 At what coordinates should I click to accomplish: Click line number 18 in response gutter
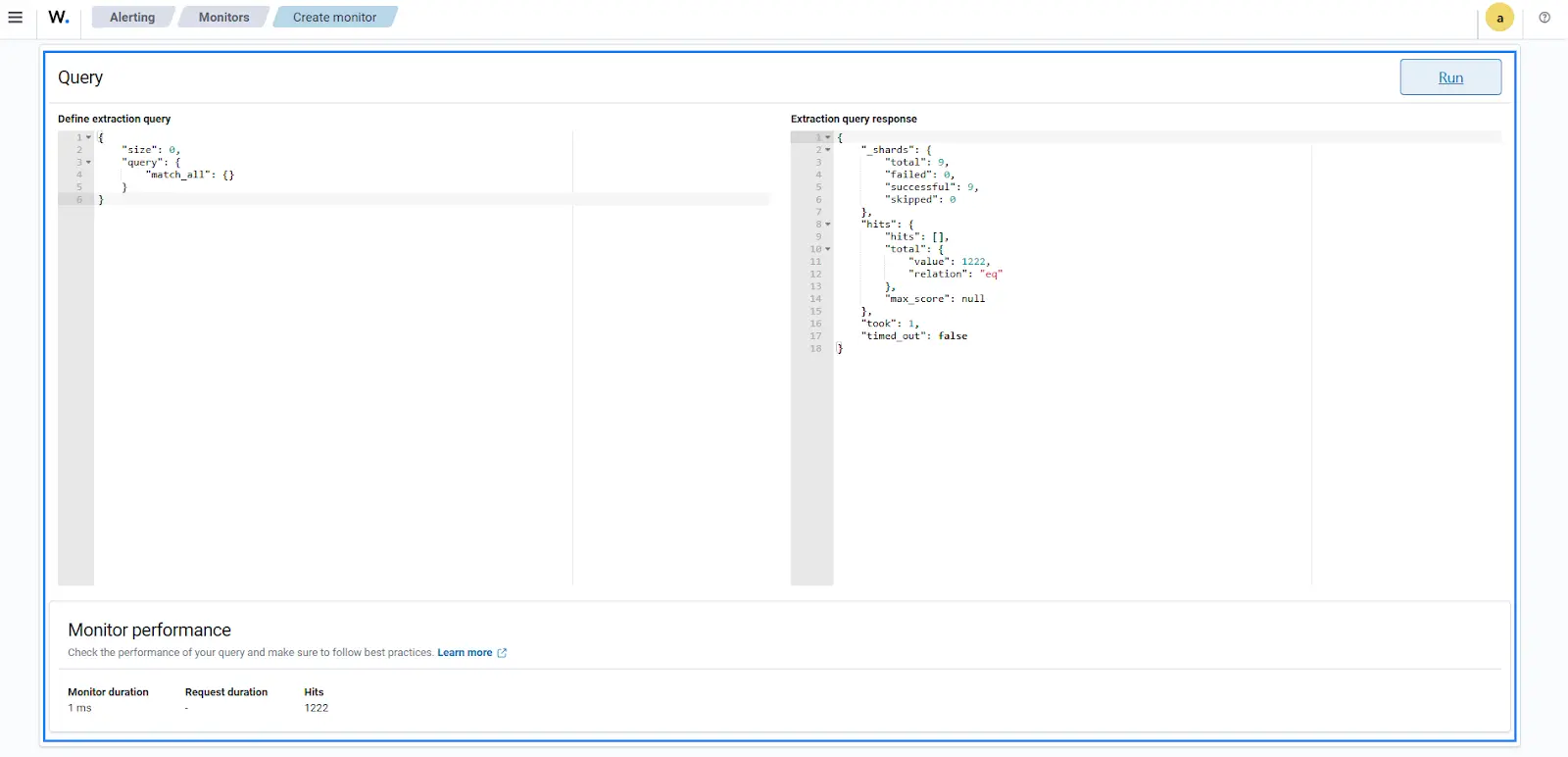[x=815, y=349]
